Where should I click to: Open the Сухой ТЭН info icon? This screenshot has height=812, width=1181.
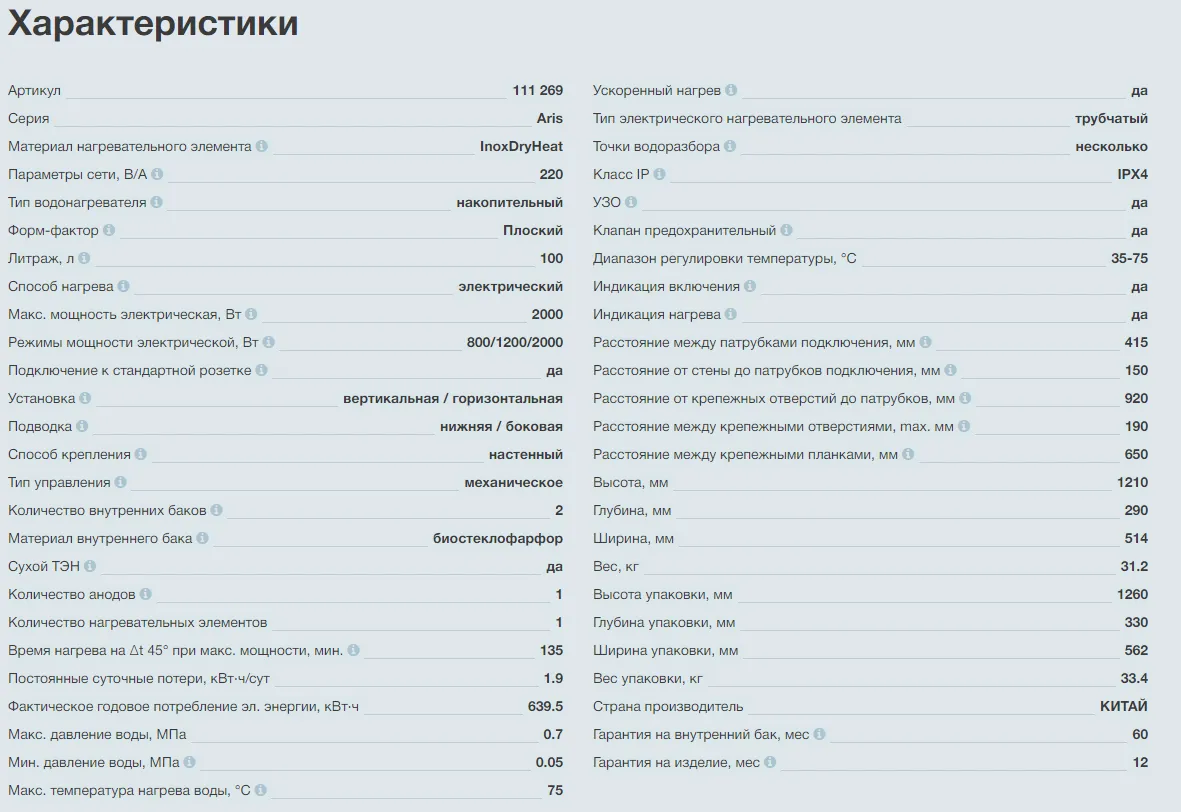coord(90,566)
